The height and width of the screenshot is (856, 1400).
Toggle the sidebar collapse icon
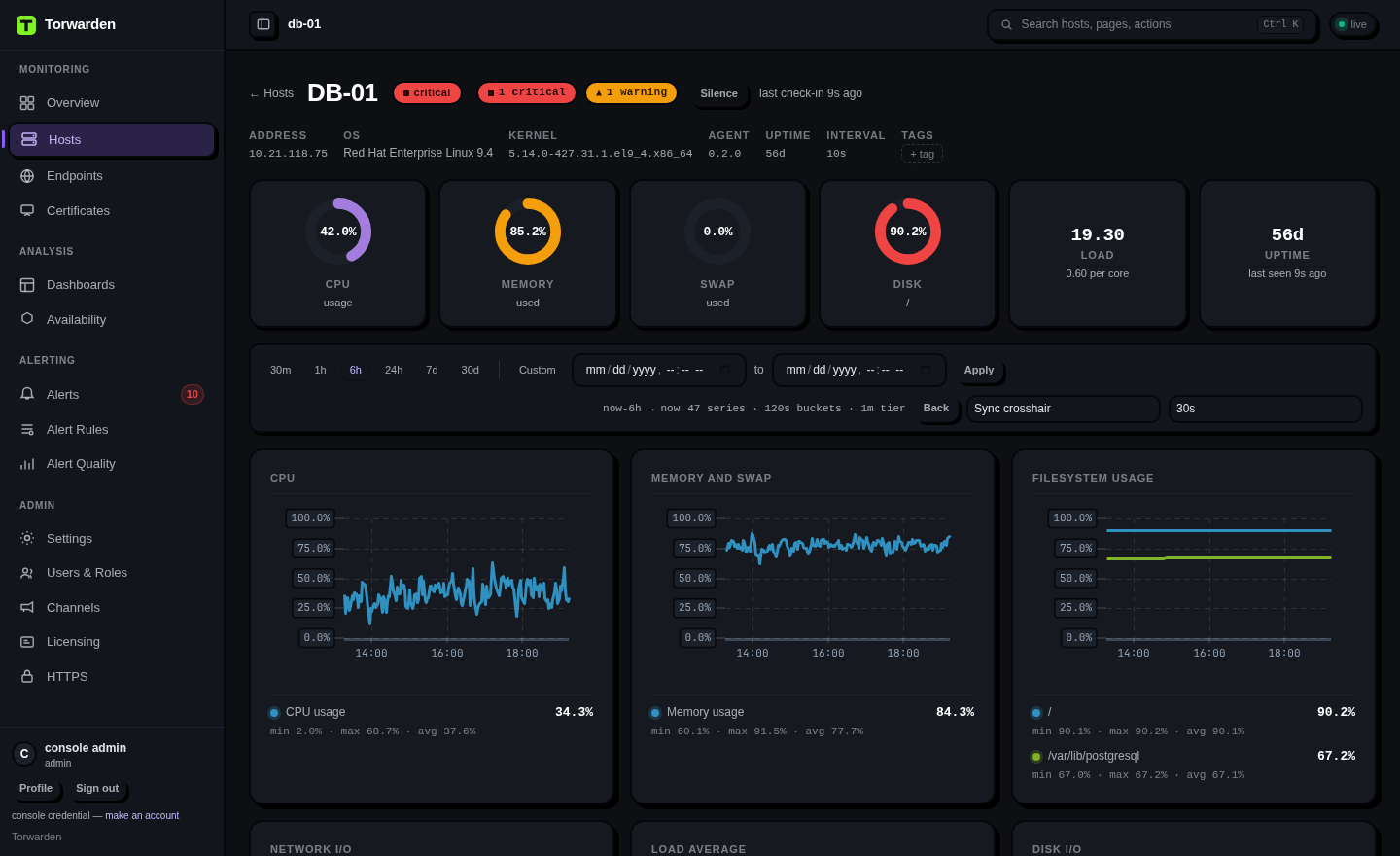click(263, 24)
